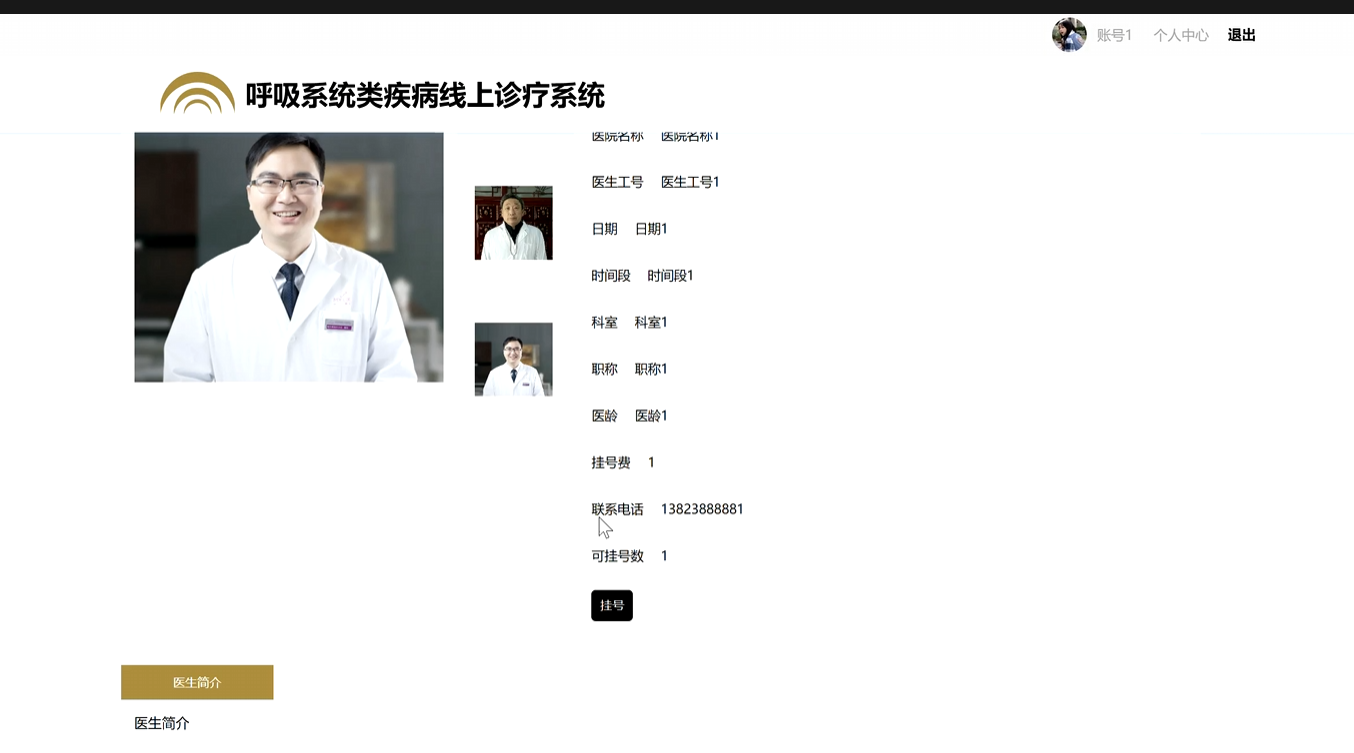Select thumbnail of doctor wearing glasses
The height and width of the screenshot is (753, 1354).
tap(514, 359)
